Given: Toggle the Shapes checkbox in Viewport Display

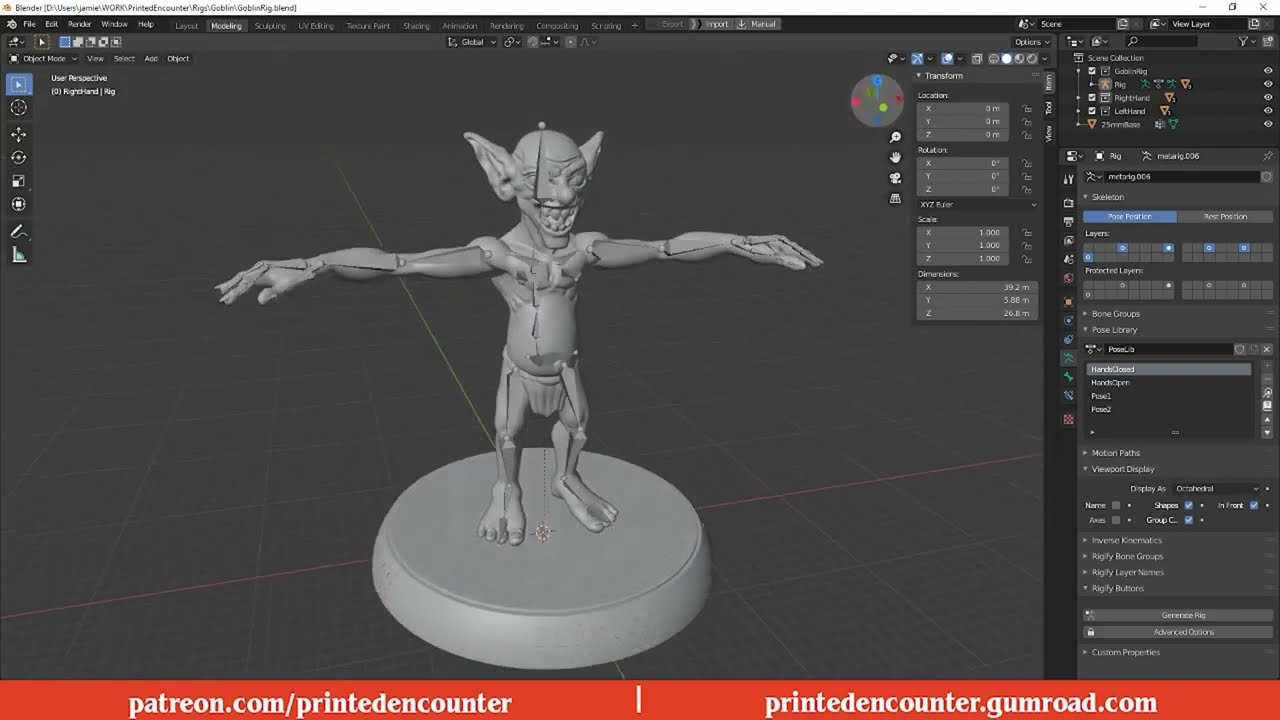Looking at the screenshot, I should [1188, 505].
